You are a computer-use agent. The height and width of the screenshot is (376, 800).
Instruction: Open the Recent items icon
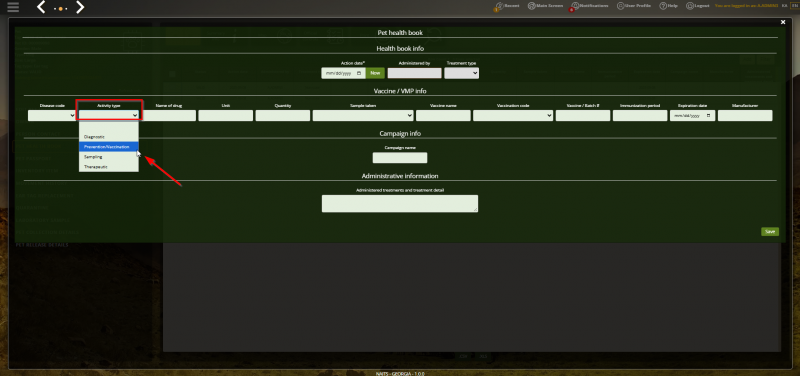[498, 6]
